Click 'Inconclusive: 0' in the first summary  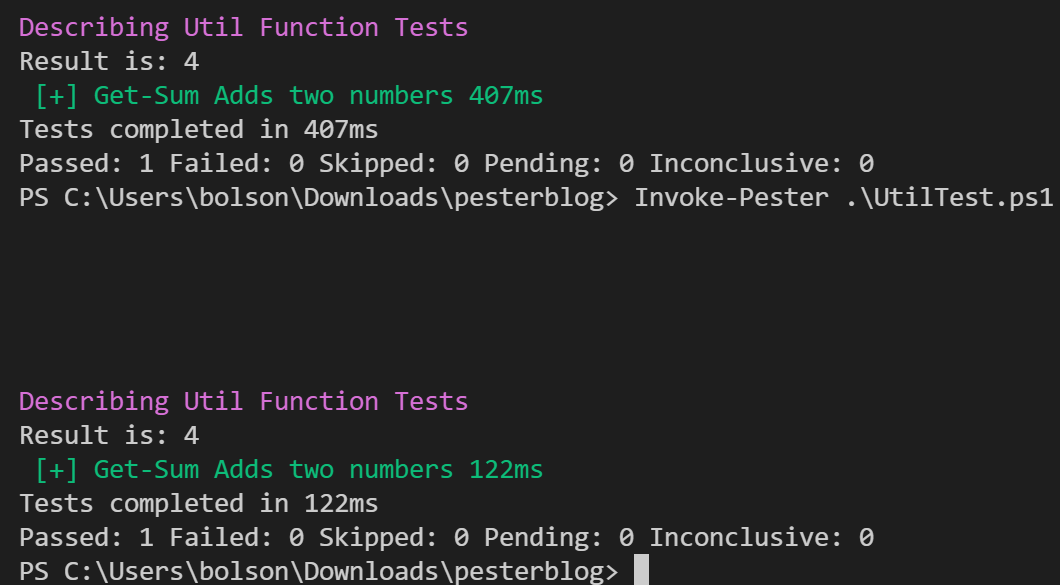[x=762, y=164]
